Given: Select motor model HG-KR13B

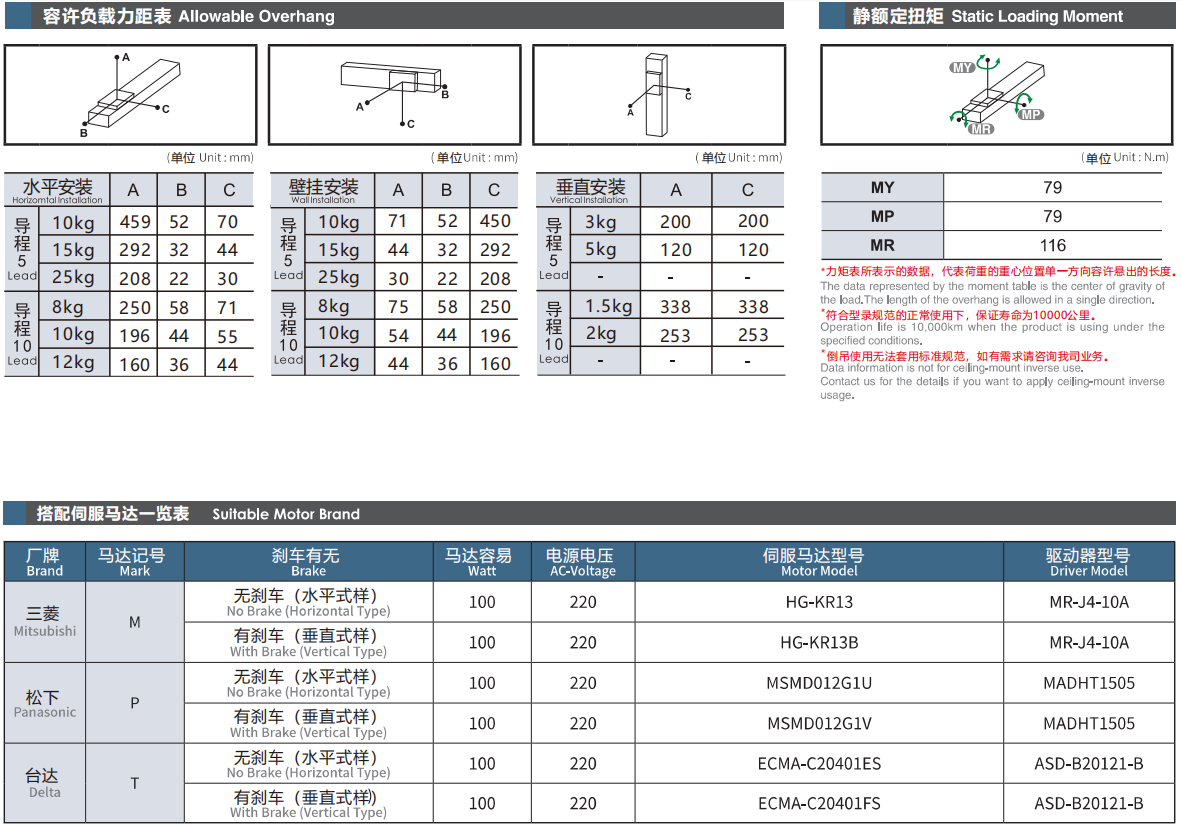Looking at the screenshot, I should tap(818, 642).
